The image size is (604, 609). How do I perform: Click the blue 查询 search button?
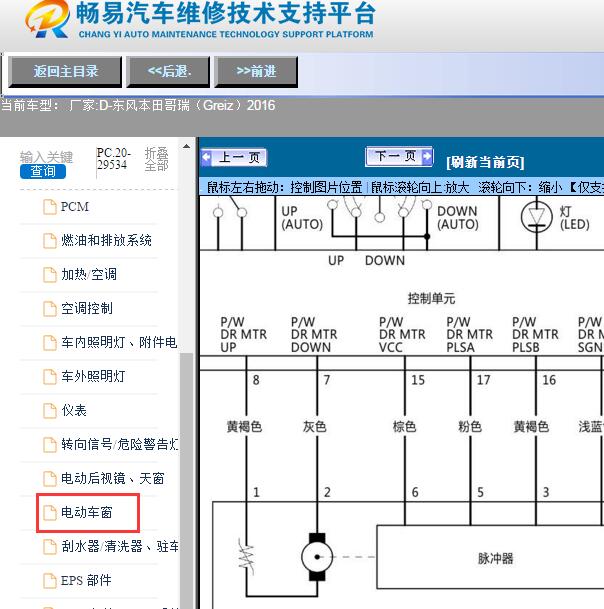click(43, 171)
